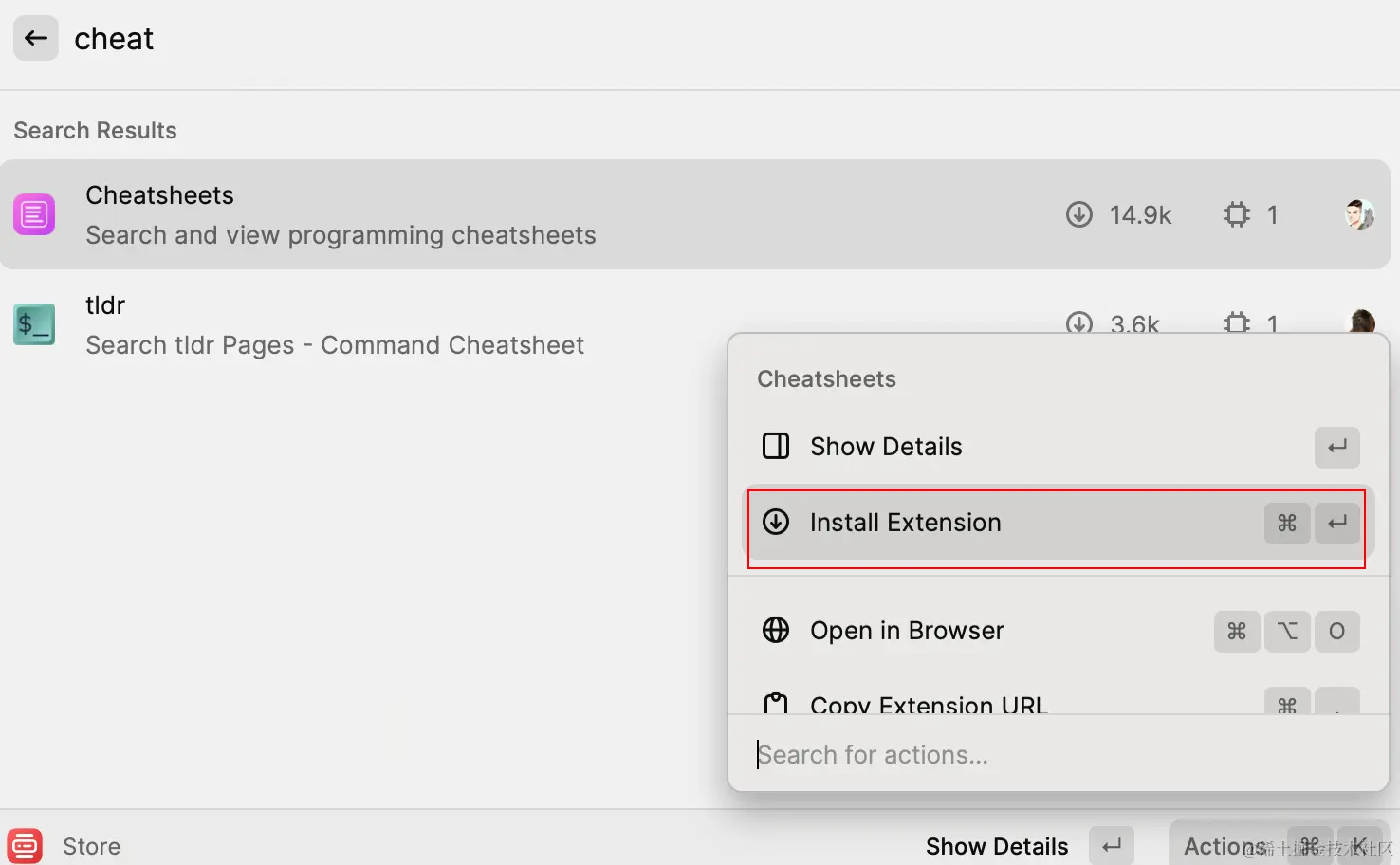Click the back arrow button
The image size is (1400, 865).
click(36, 38)
